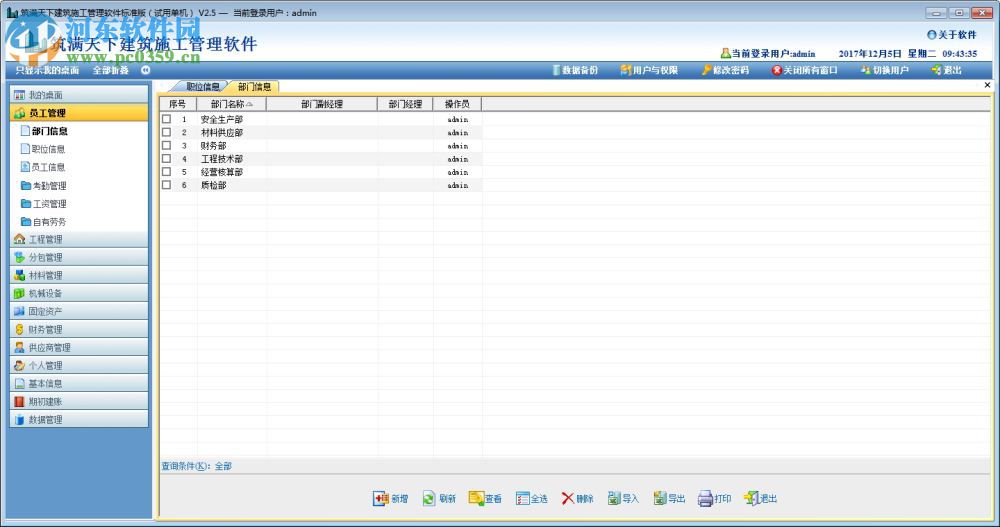Expand 分包管理 sidebar section
The width and height of the screenshot is (1000, 527).
79,257
